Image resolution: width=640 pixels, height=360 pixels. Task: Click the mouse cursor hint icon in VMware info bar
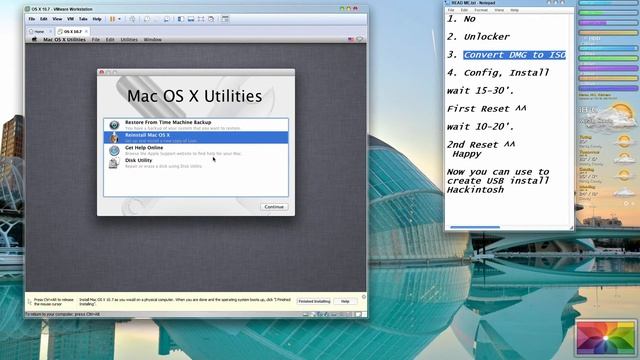click(29, 302)
